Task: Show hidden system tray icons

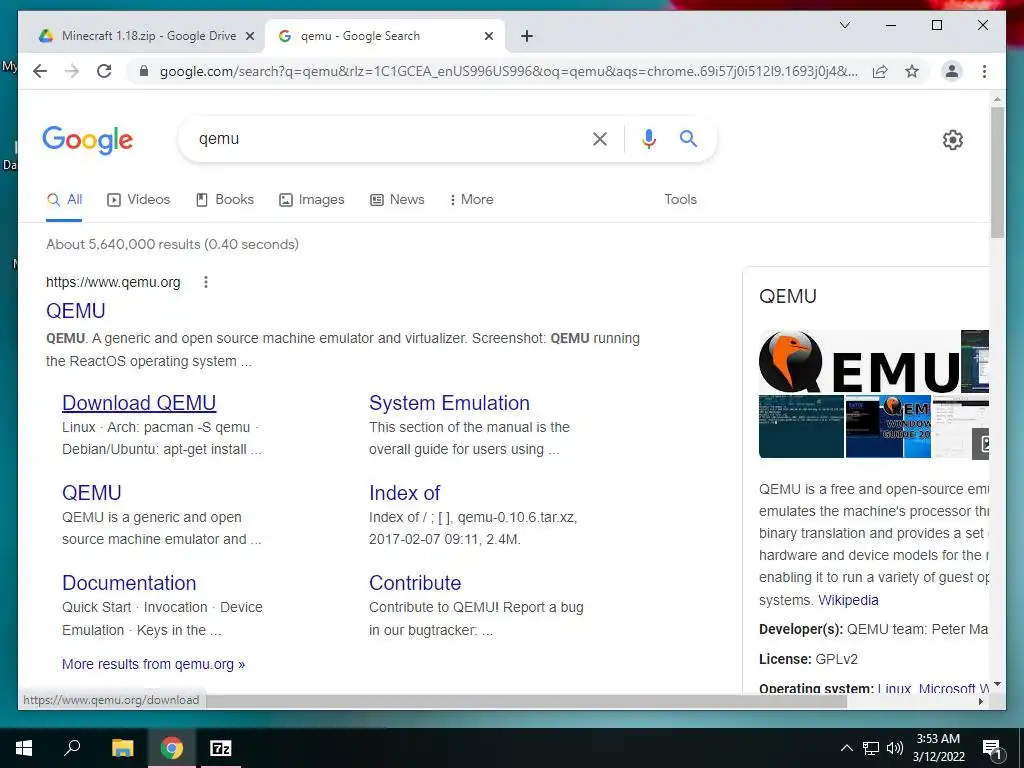Action: tap(846, 748)
